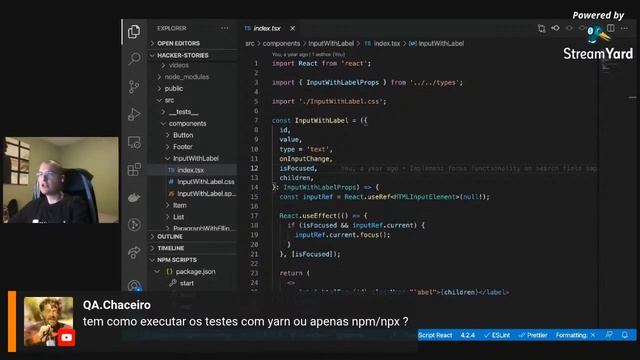The image size is (640, 360).
Task: Close the index.tsx editor tab
Action: (292, 28)
